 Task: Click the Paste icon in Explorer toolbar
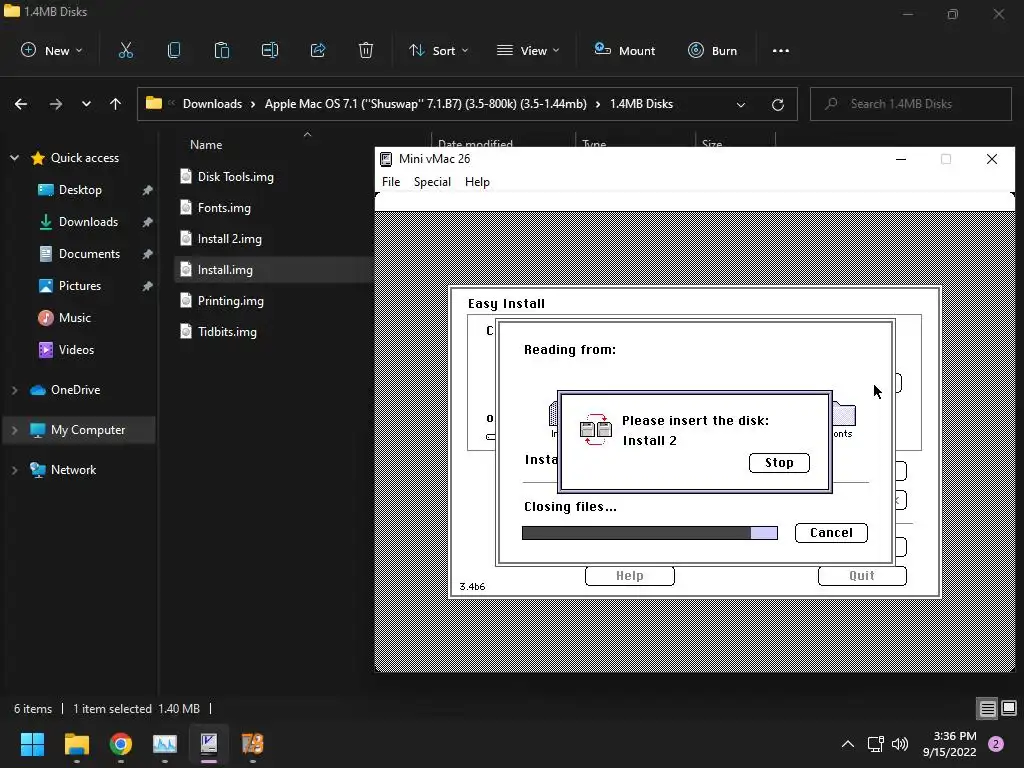click(x=222, y=50)
